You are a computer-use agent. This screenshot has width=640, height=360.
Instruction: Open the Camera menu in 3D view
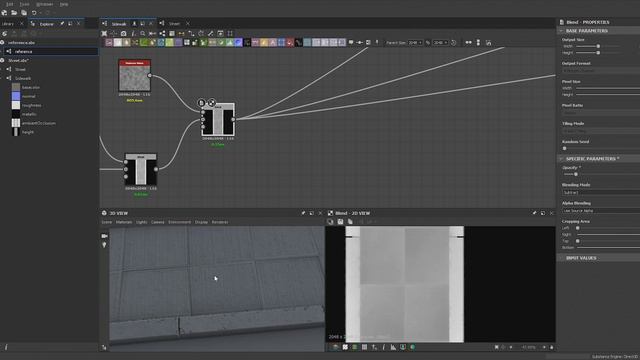click(x=158, y=222)
